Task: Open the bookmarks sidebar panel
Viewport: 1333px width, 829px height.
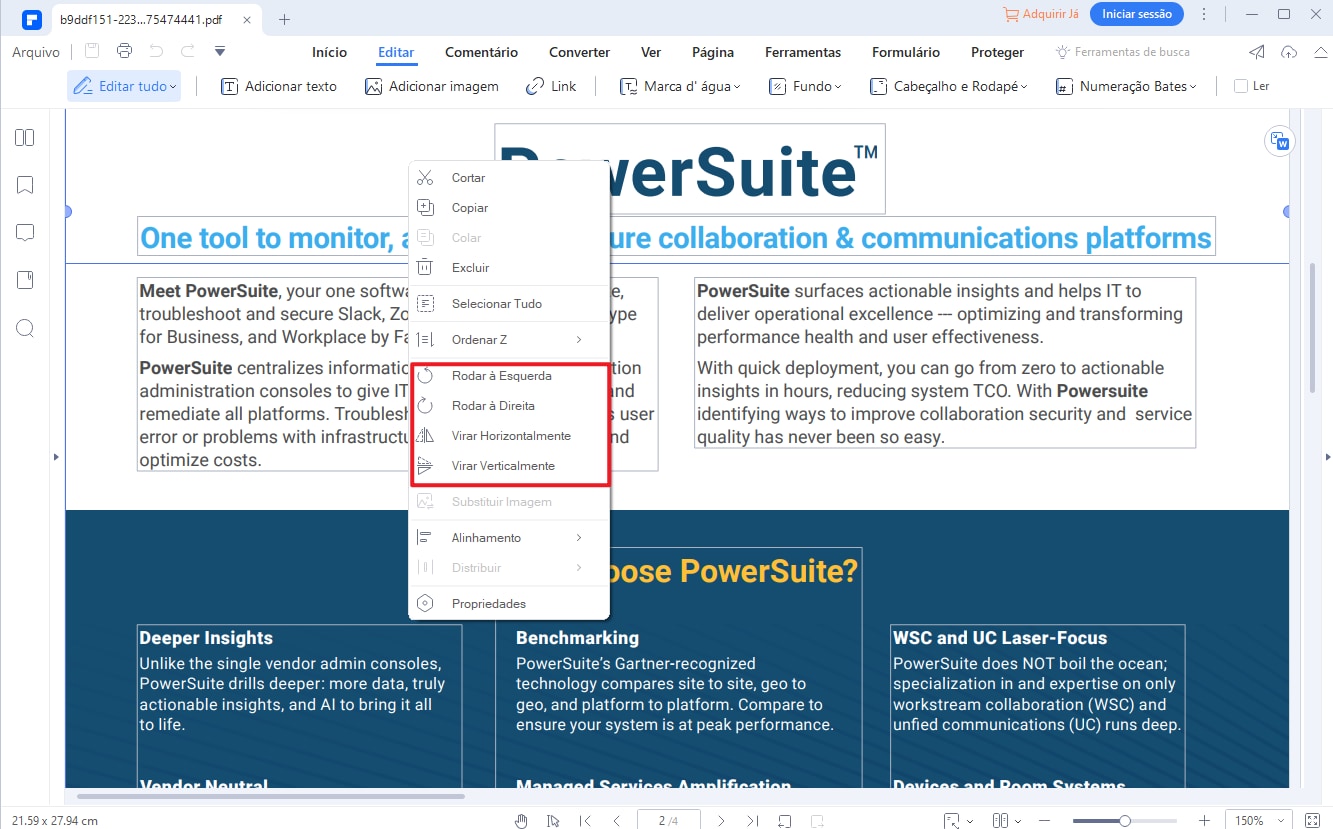Action: (25, 185)
